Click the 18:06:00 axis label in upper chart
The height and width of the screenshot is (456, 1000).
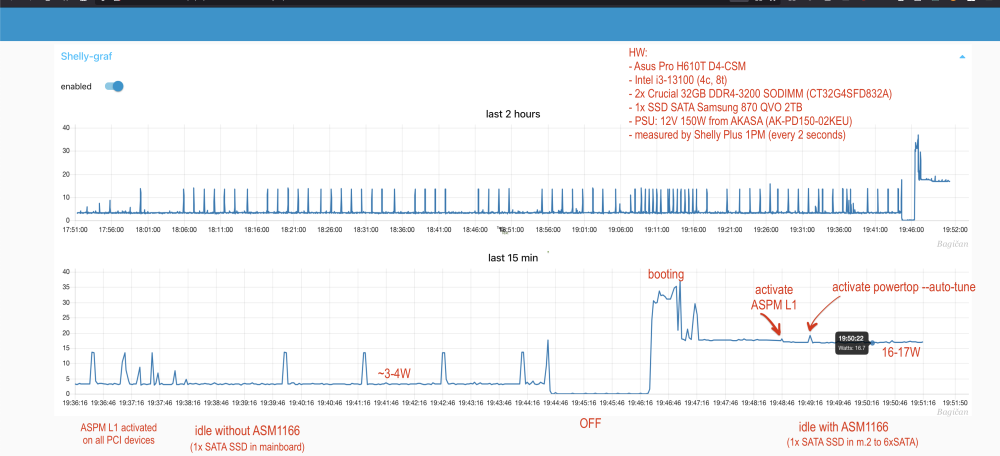(184, 230)
